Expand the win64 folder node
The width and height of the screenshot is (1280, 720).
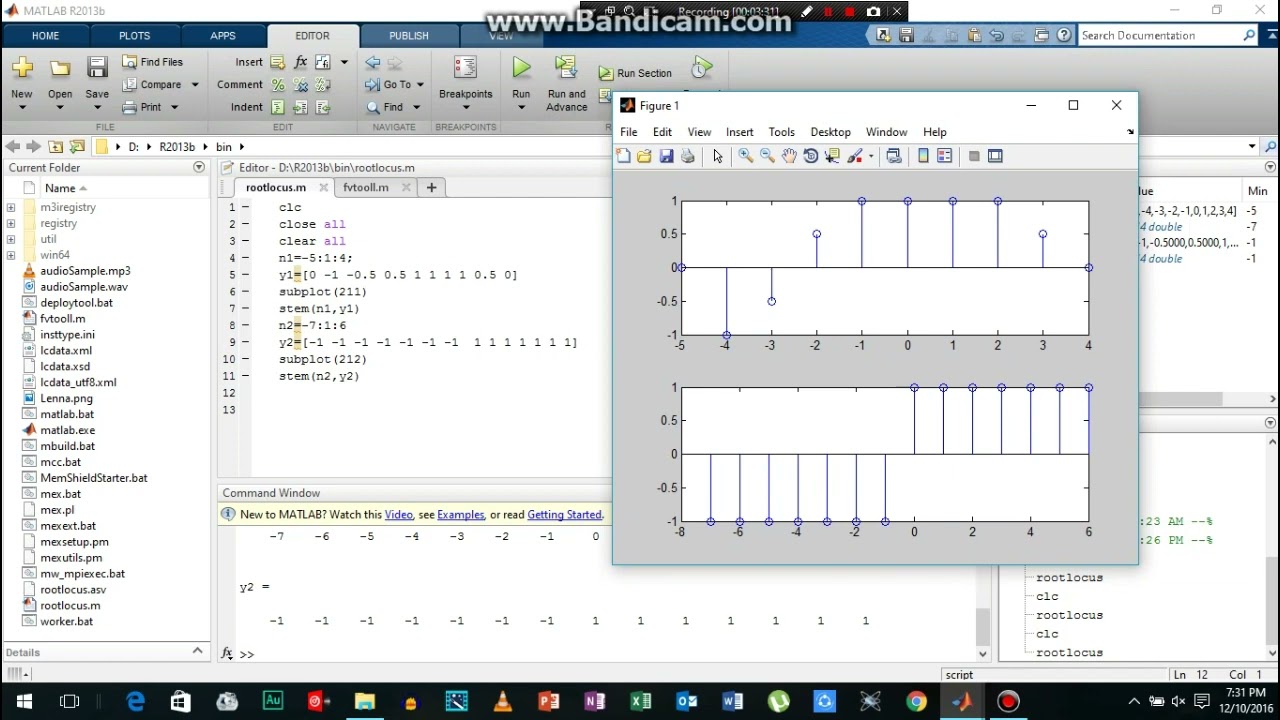click(11, 255)
